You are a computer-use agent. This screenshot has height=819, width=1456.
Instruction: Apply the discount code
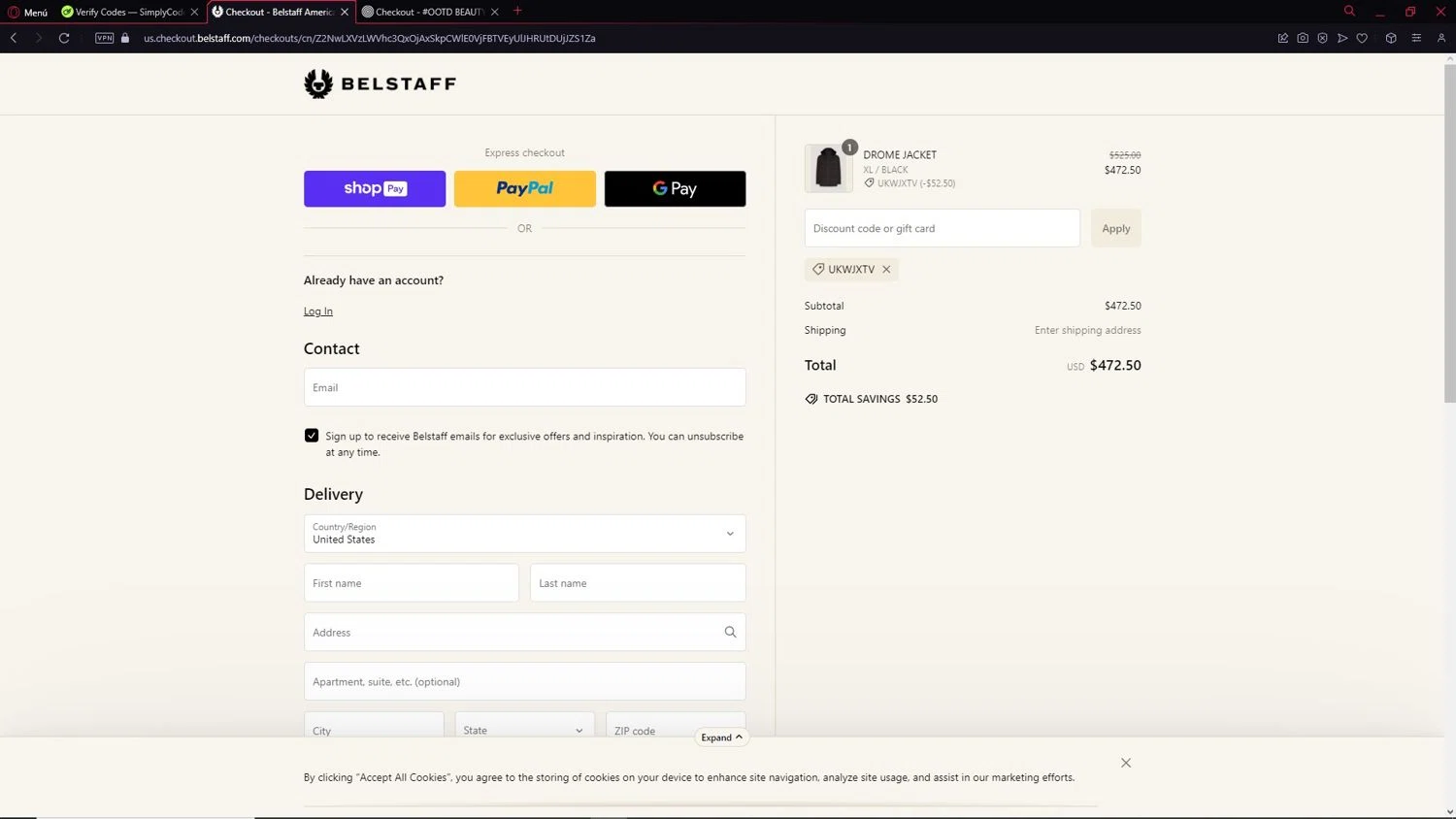pos(1116,228)
